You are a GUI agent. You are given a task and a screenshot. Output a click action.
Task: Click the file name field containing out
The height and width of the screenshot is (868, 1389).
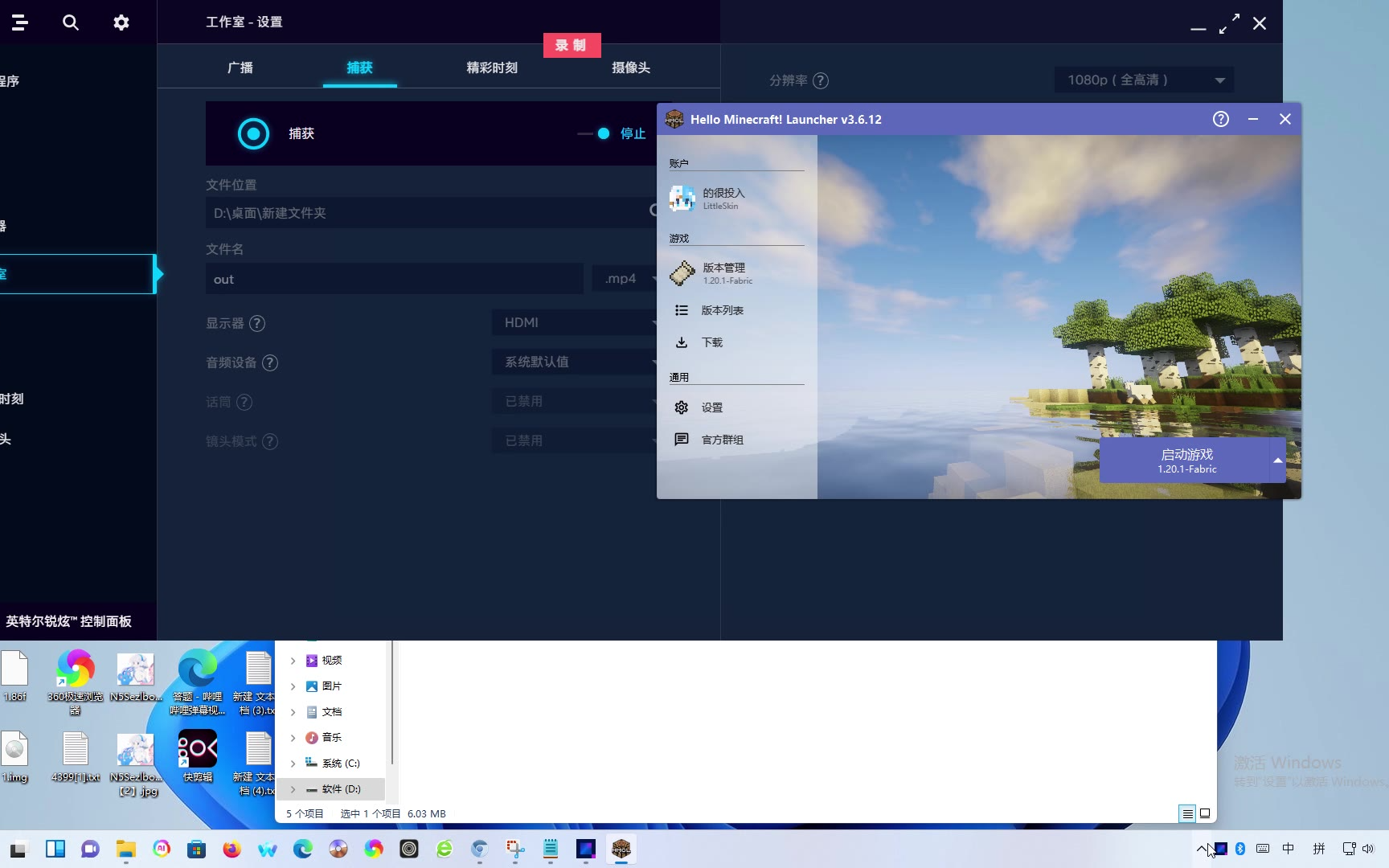[x=394, y=279]
